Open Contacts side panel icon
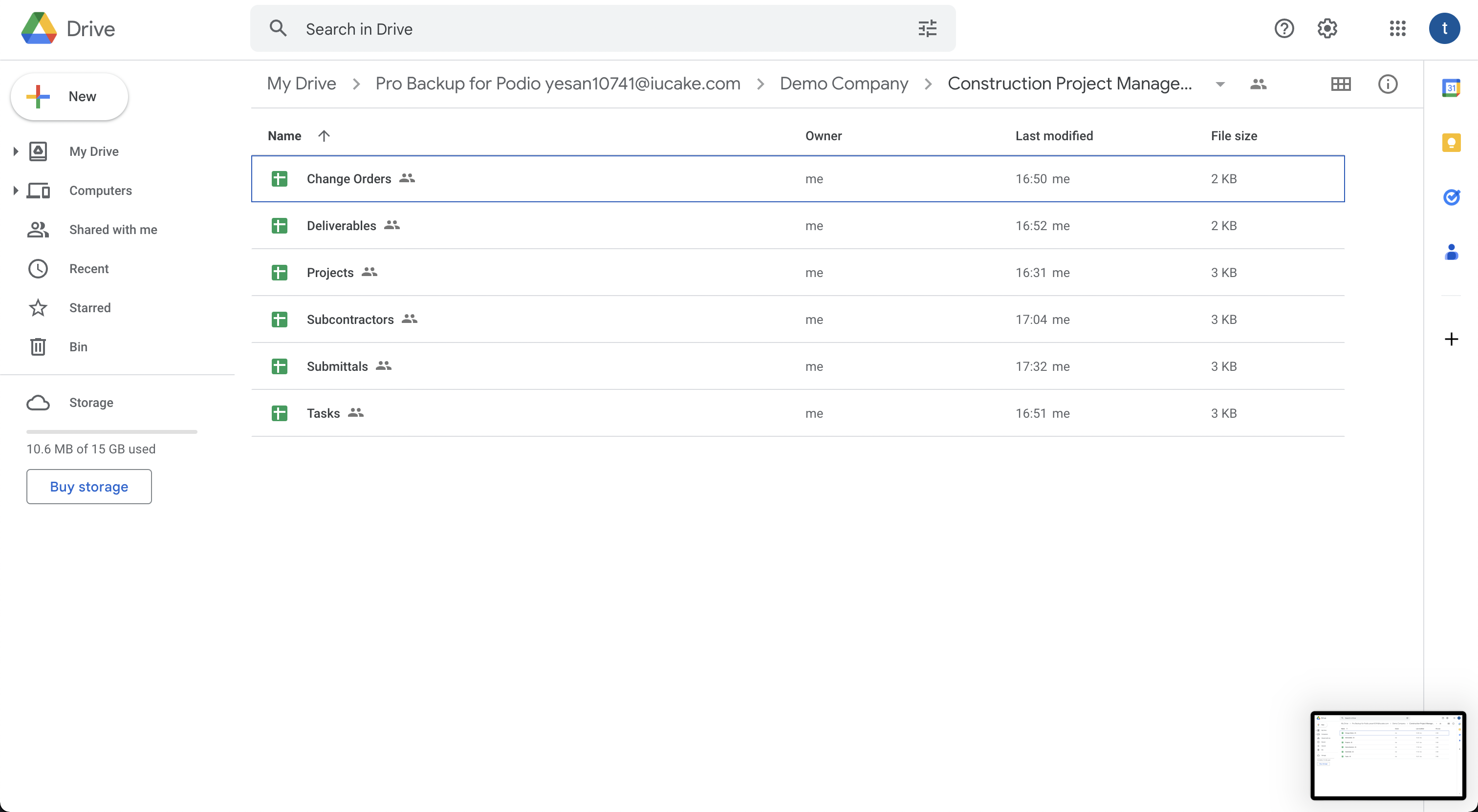1478x812 pixels. (x=1451, y=252)
